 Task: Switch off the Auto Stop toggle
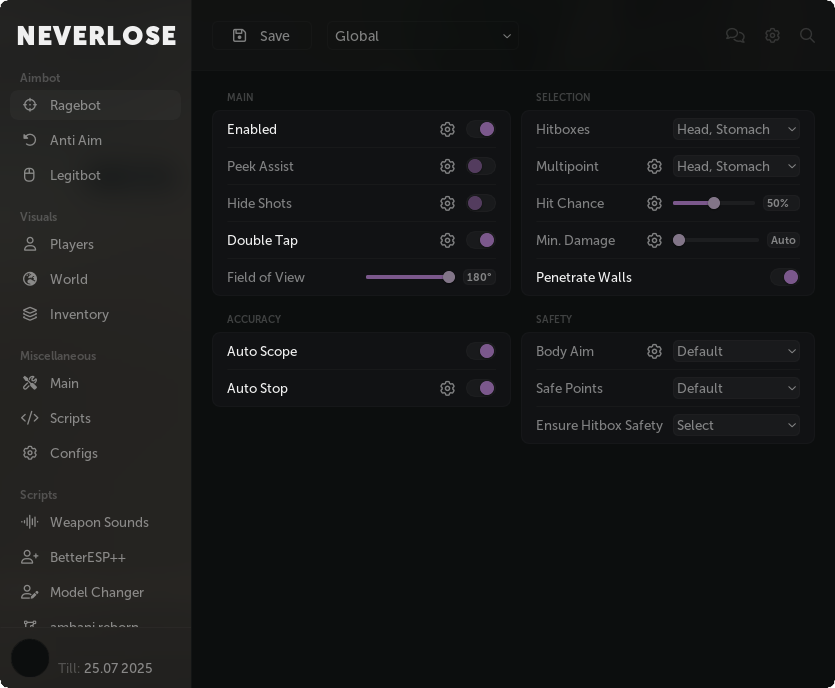[481, 388]
